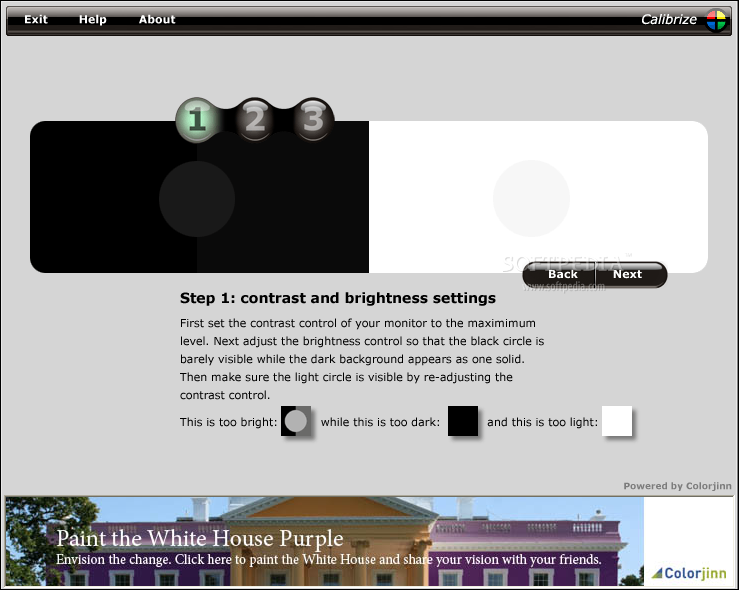This screenshot has height=590, width=739.
Task: Go to previous step with Back
Action: click(562, 274)
